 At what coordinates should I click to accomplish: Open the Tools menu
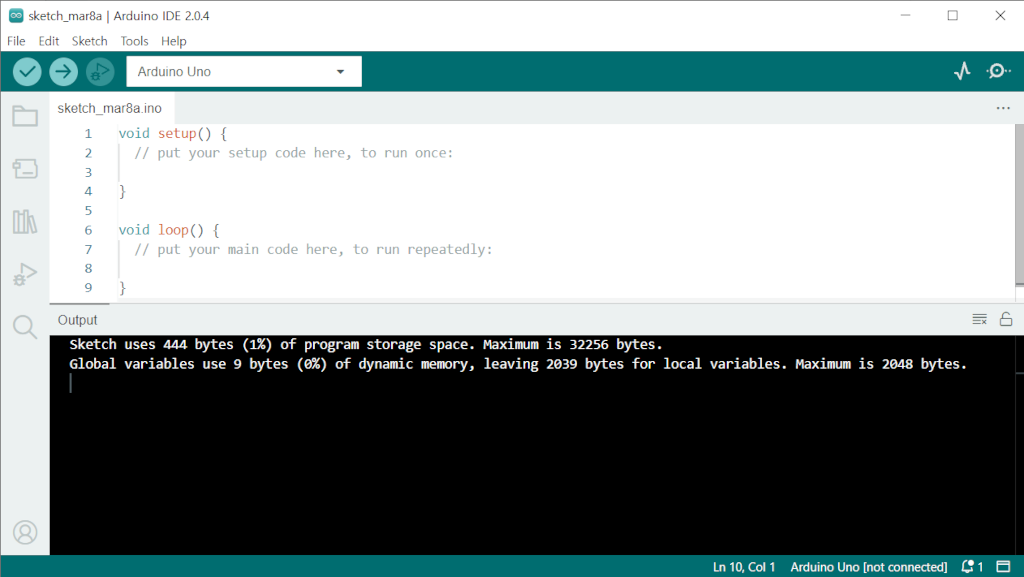coord(135,41)
